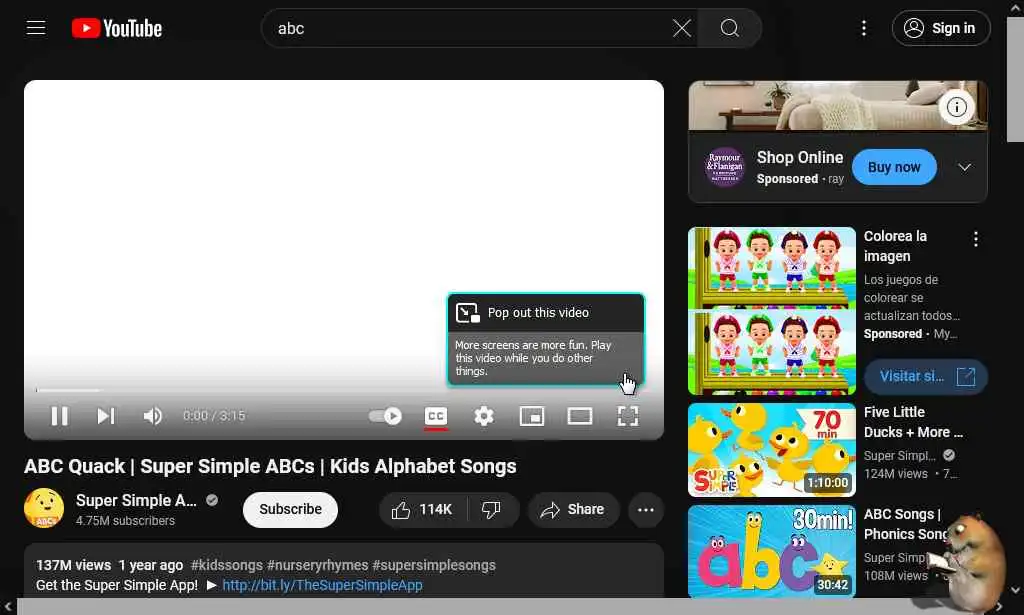1024x615 pixels.
Task: Open ABC Songs Phonics video thumbnail
Action: pos(772,552)
